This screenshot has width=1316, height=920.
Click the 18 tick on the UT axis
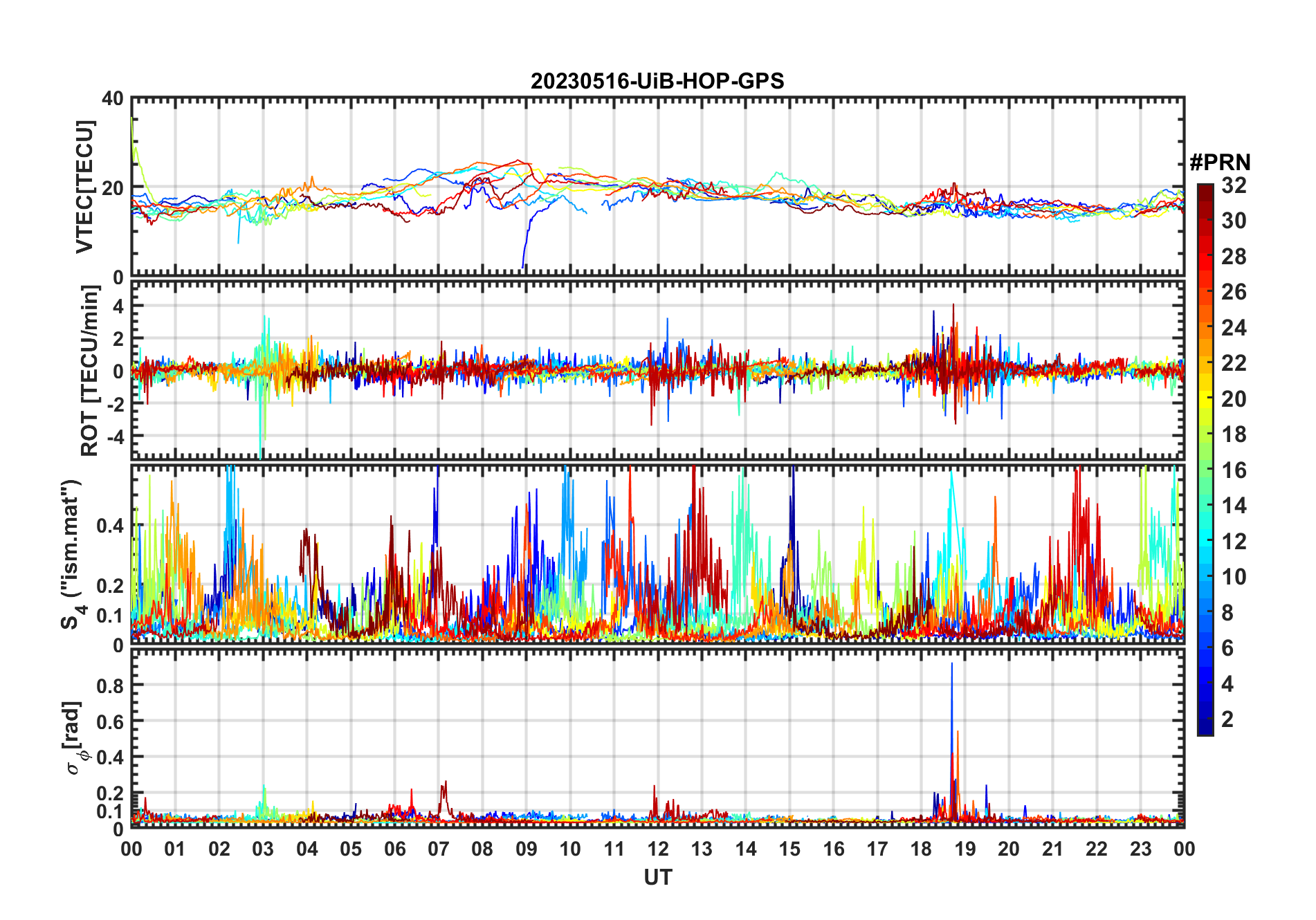click(921, 849)
